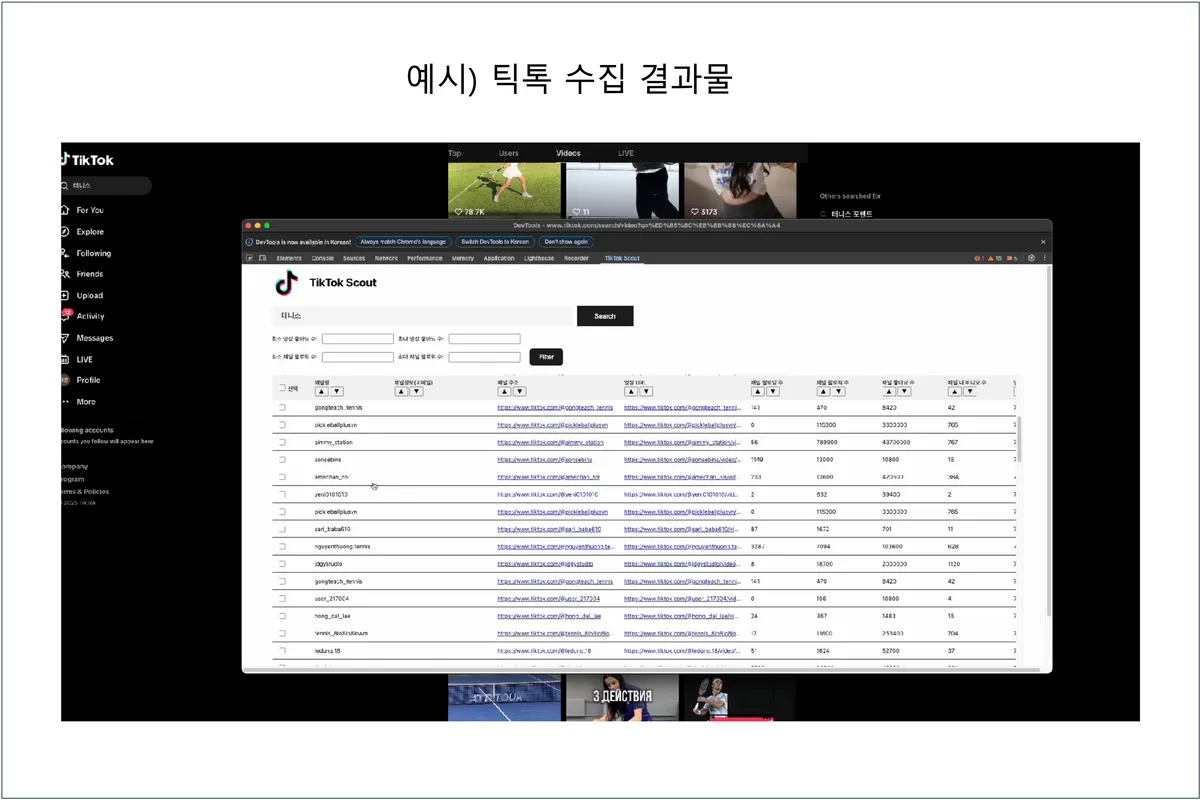Open the TikTok Scout musical note logo
Viewport: 1200px width, 800px height.
[286, 283]
